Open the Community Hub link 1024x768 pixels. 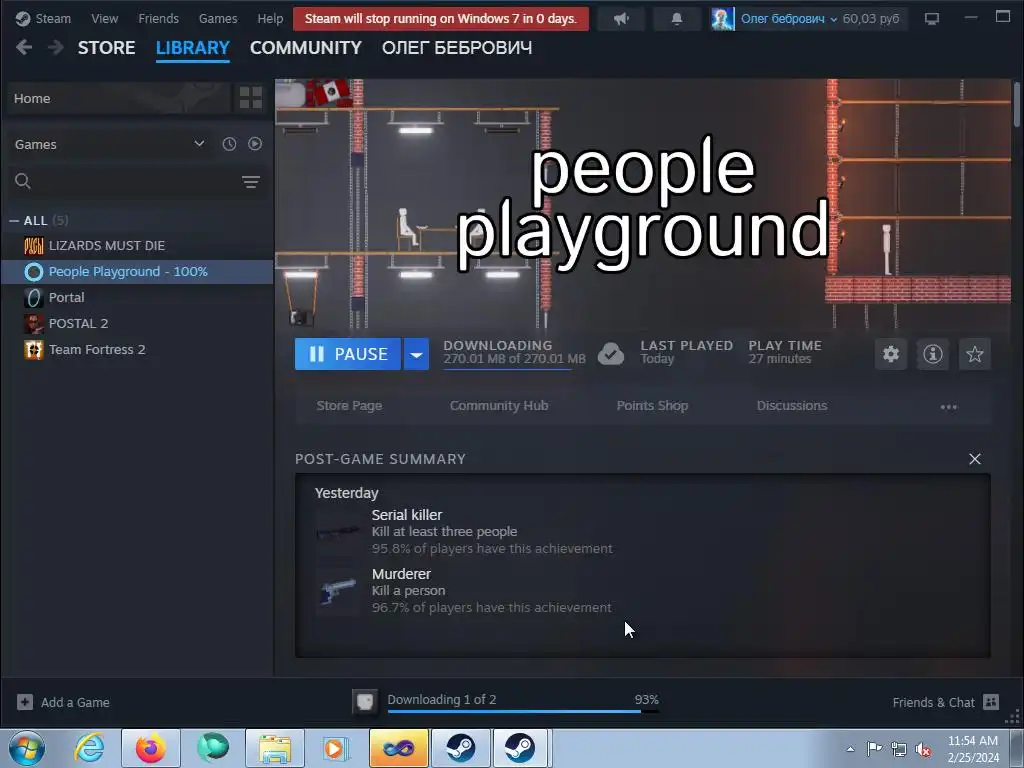click(499, 406)
